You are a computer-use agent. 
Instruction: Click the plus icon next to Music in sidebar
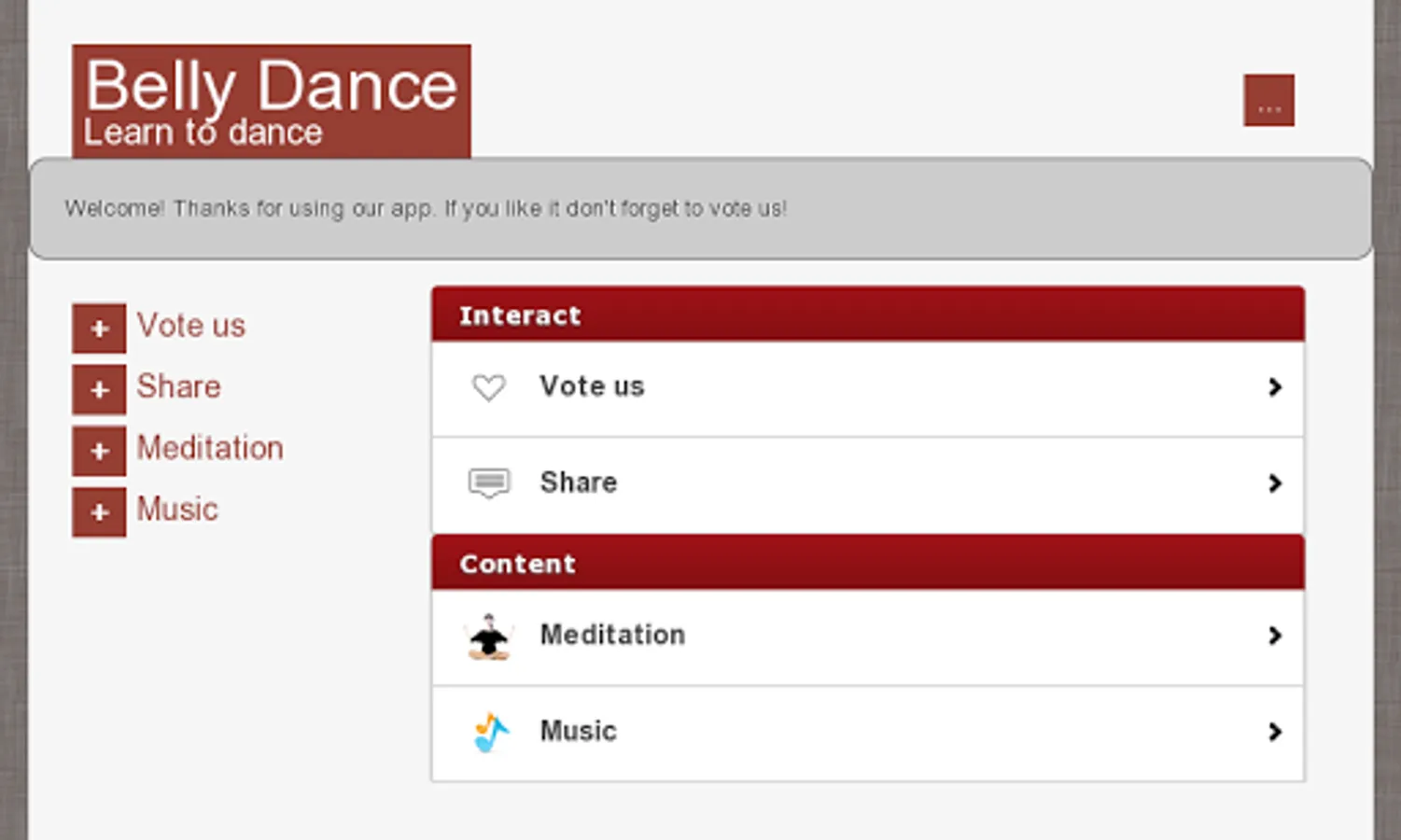98,511
